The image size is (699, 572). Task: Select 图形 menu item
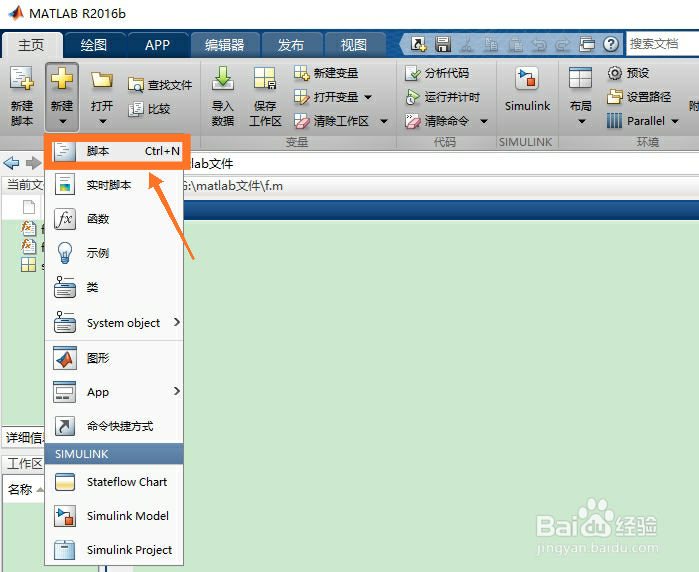(114, 358)
